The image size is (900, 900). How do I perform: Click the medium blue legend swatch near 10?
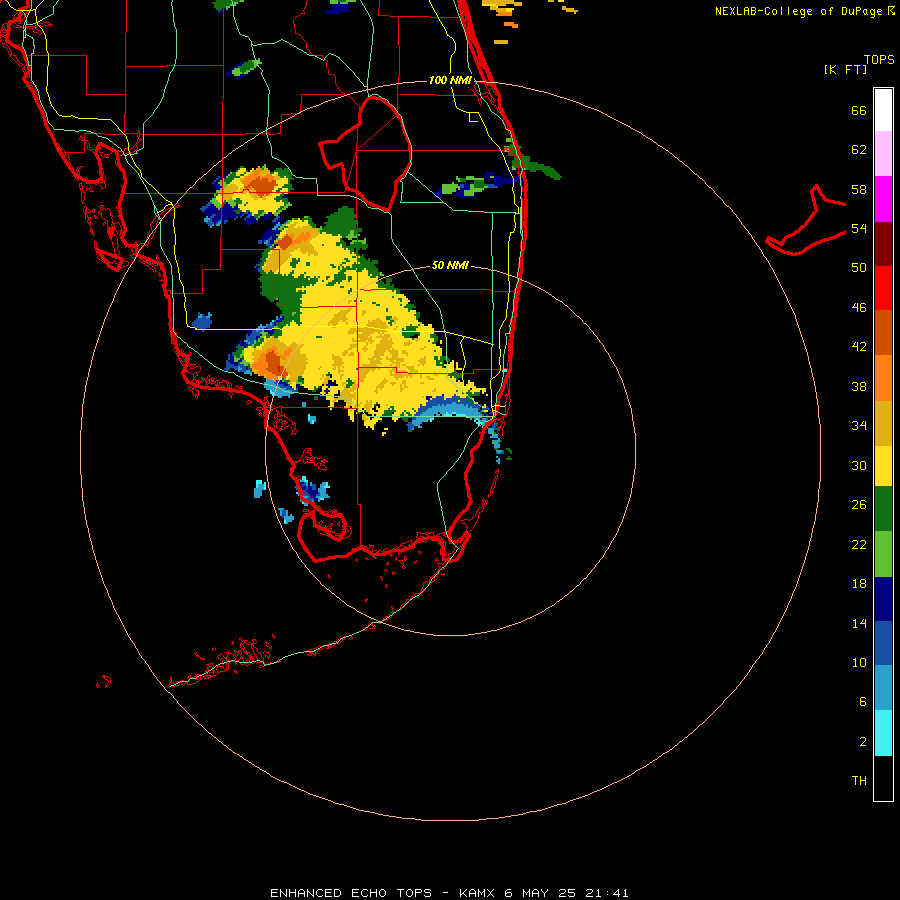[x=883, y=643]
